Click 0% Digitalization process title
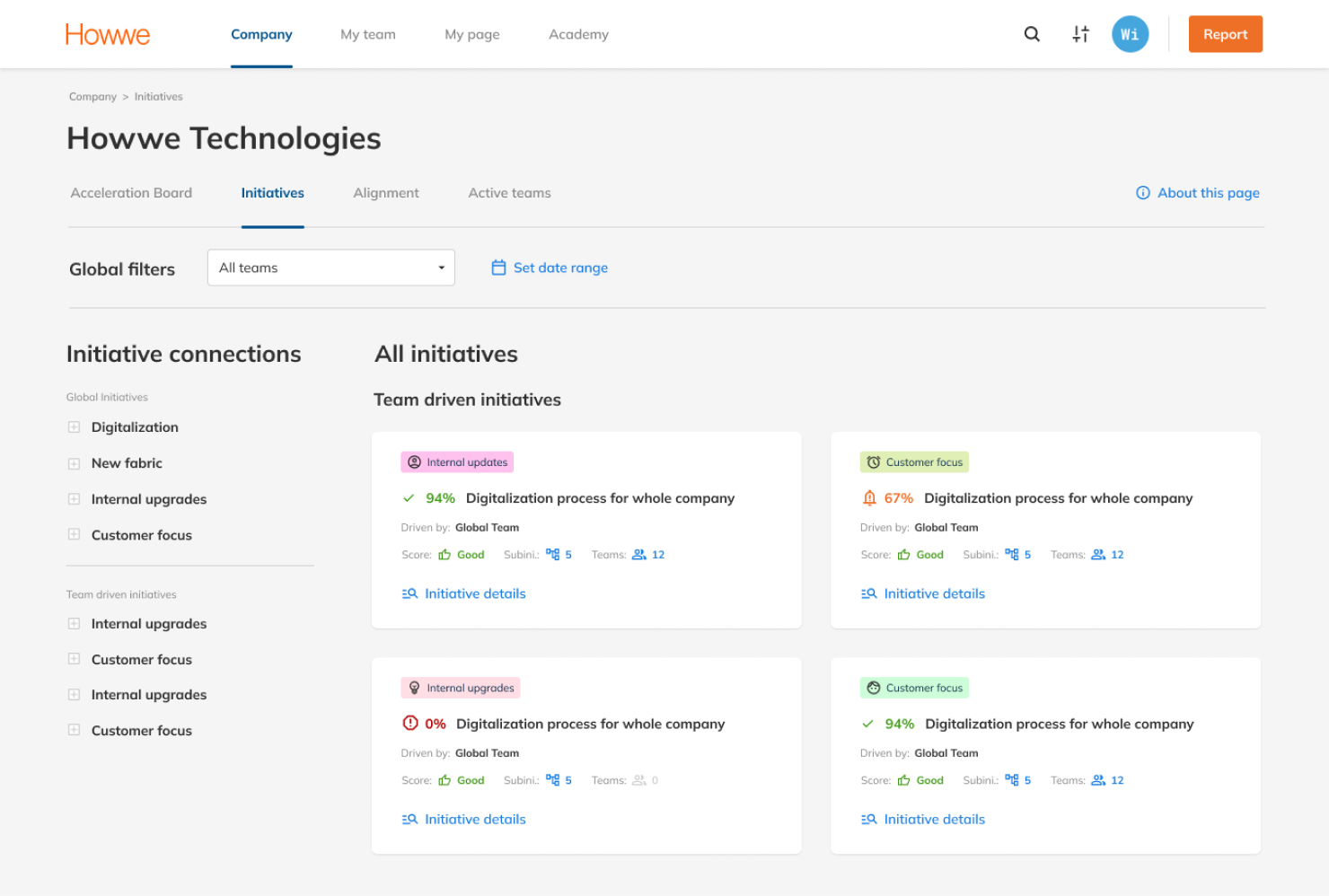 pyautogui.click(x=590, y=724)
